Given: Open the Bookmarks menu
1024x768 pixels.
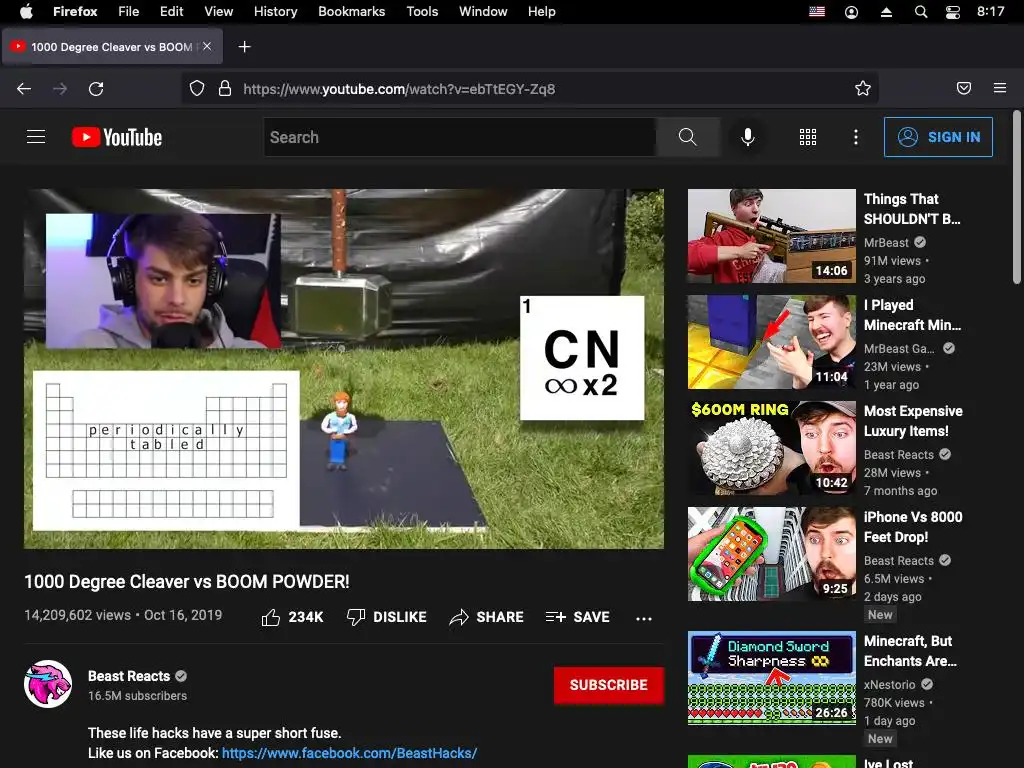Looking at the screenshot, I should coord(351,12).
